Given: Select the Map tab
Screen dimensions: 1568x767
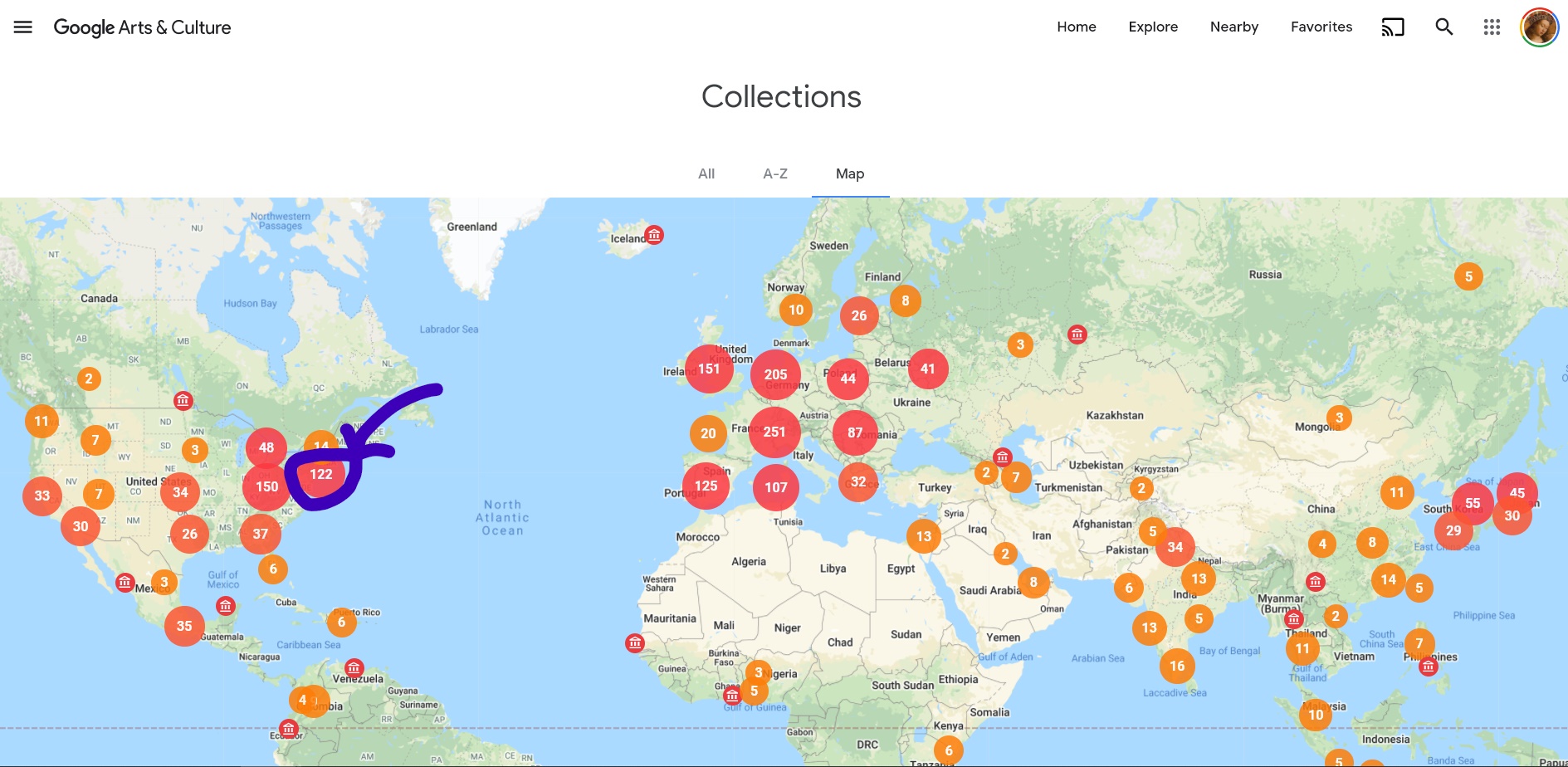Looking at the screenshot, I should (850, 173).
